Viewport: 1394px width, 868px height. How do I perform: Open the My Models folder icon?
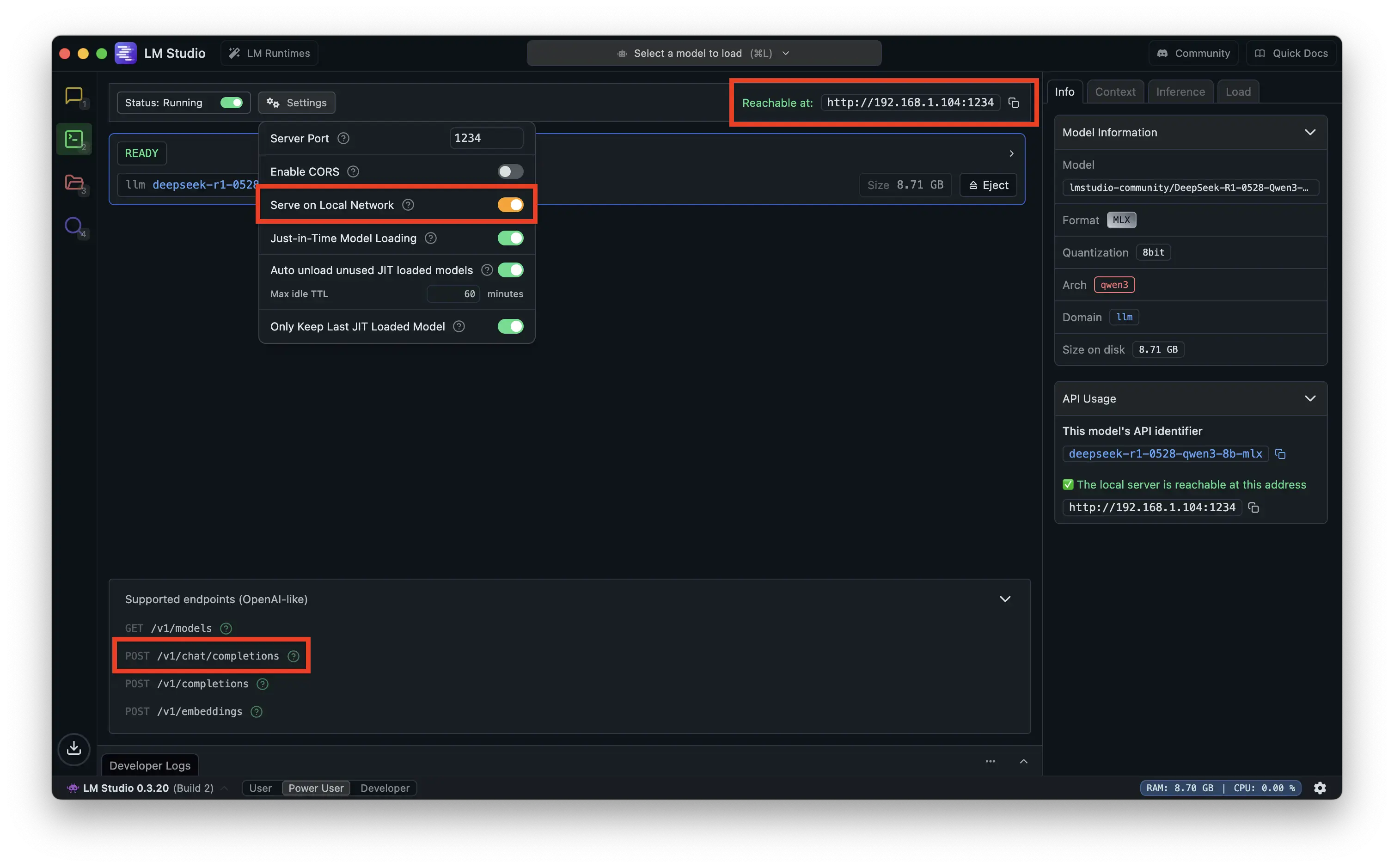click(x=74, y=183)
